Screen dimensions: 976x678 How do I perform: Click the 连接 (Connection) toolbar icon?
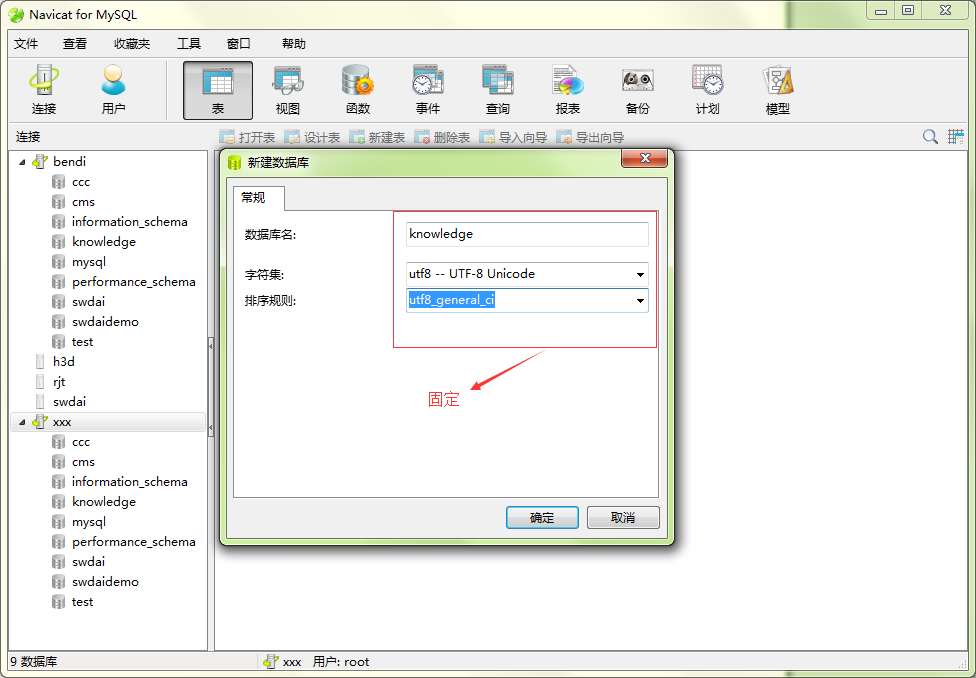[44, 90]
